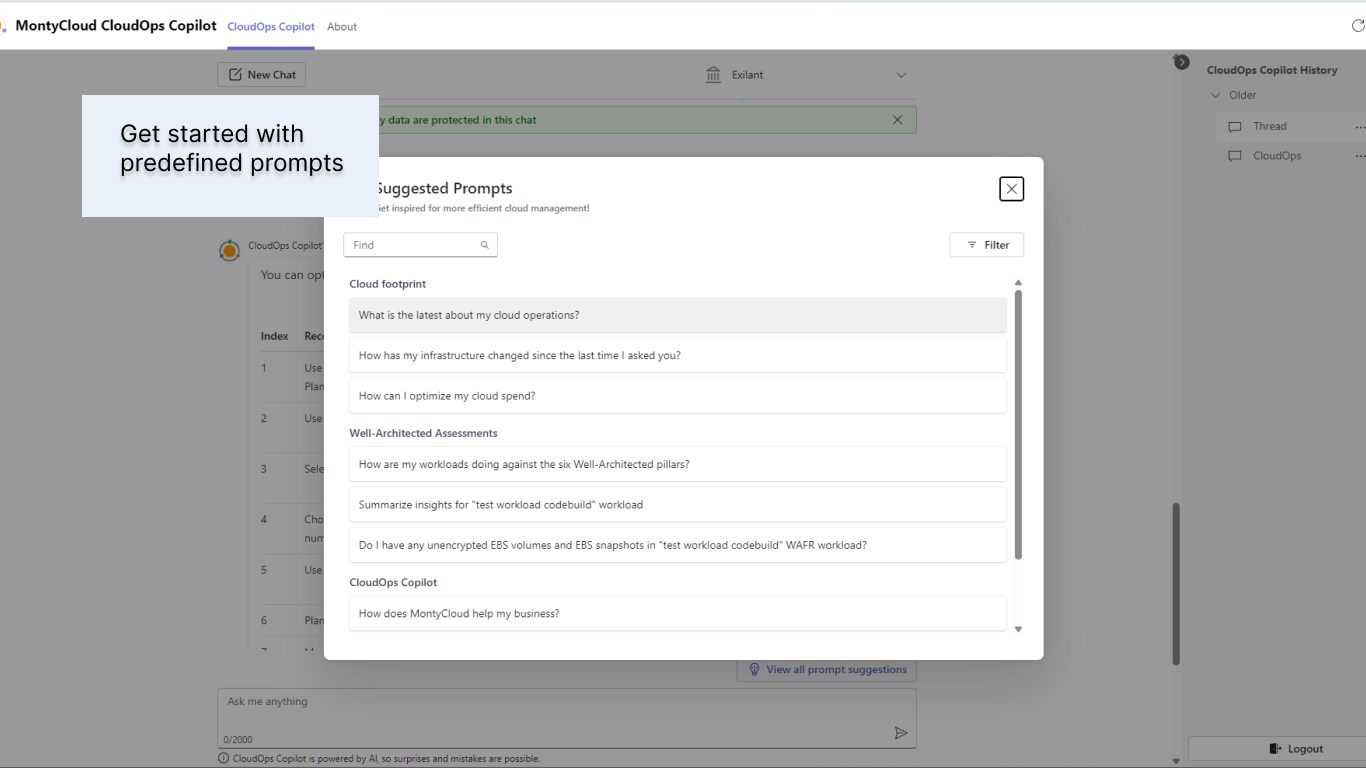The image size is (1366, 768).
Task: Click the refresh icon at top right
Action: pos(1358,27)
